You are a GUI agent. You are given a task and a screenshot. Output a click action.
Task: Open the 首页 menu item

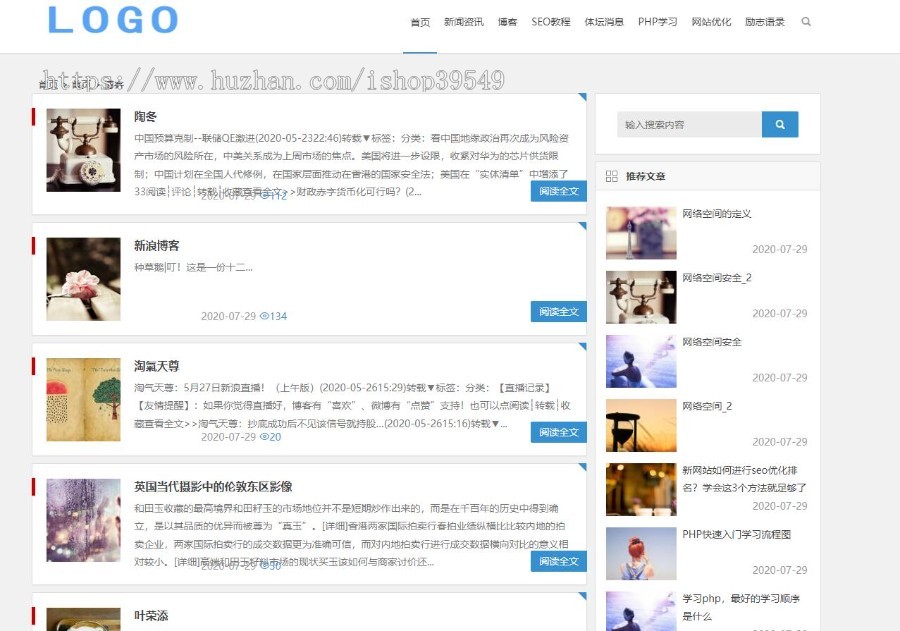(420, 22)
